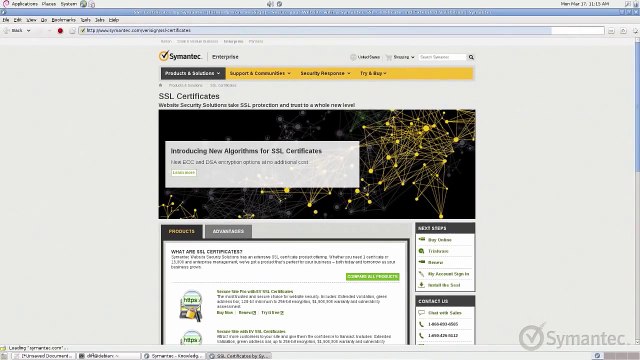Click the Renew icon in Next Steps
Screen dimensions: 640x360
coord(422,262)
